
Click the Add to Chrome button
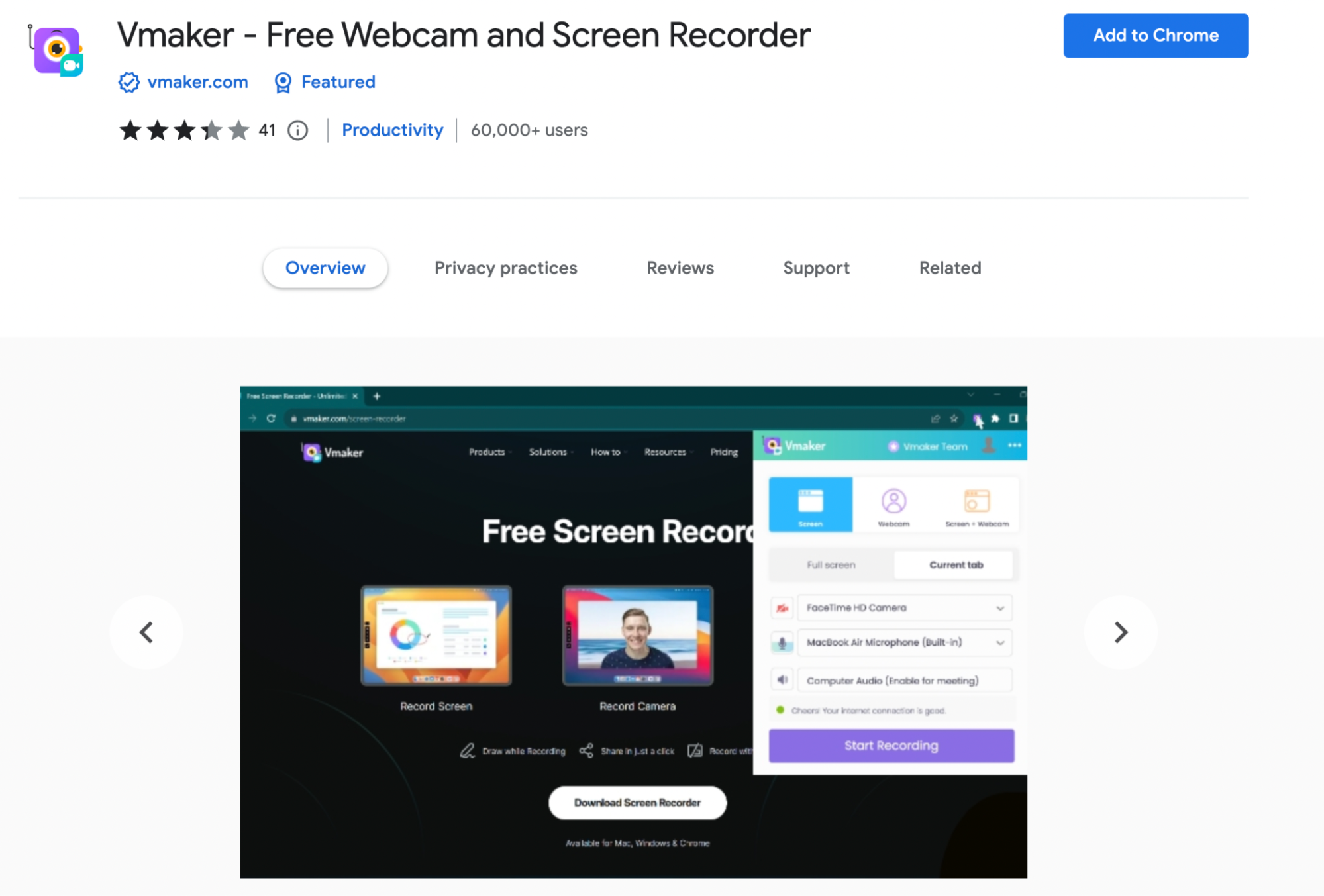1155,35
